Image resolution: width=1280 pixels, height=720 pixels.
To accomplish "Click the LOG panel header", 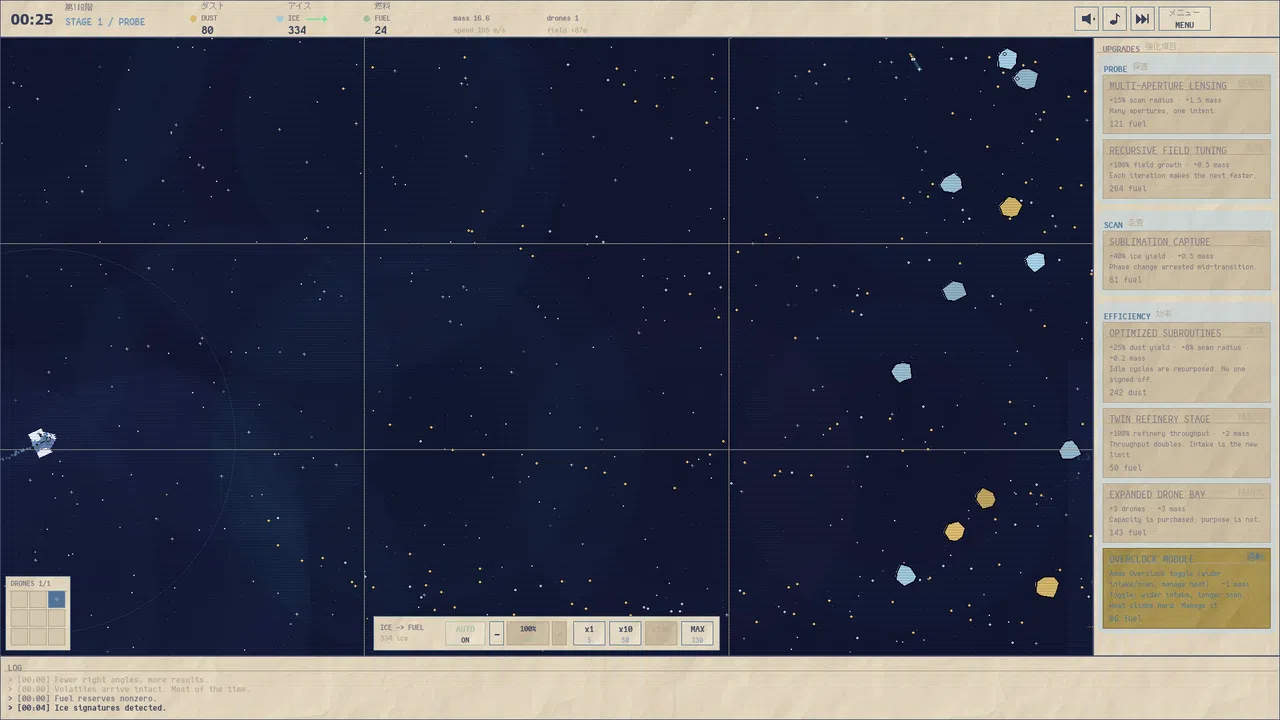I will pyautogui.click(x=15, y=668).
